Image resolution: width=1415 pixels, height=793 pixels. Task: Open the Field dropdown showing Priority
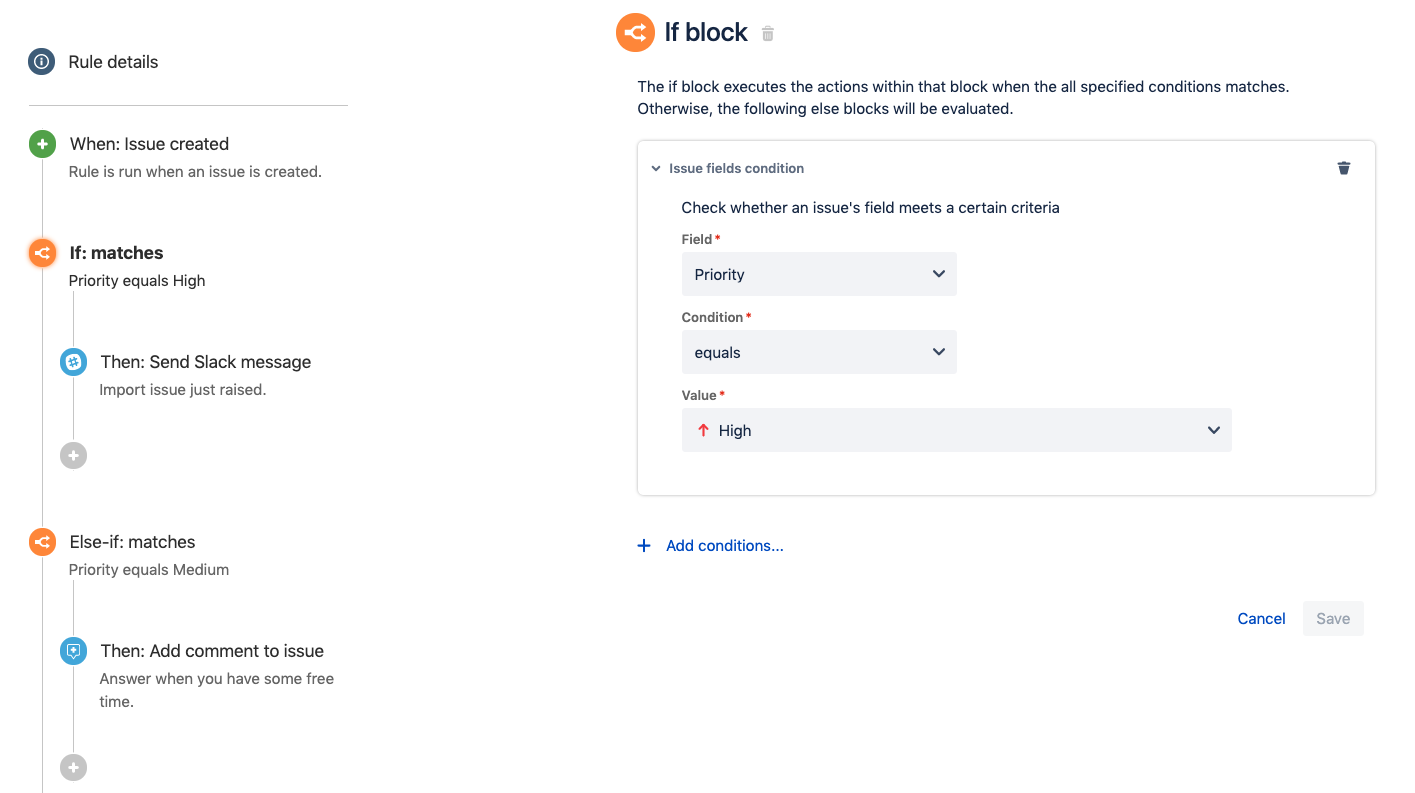(819, 274)
